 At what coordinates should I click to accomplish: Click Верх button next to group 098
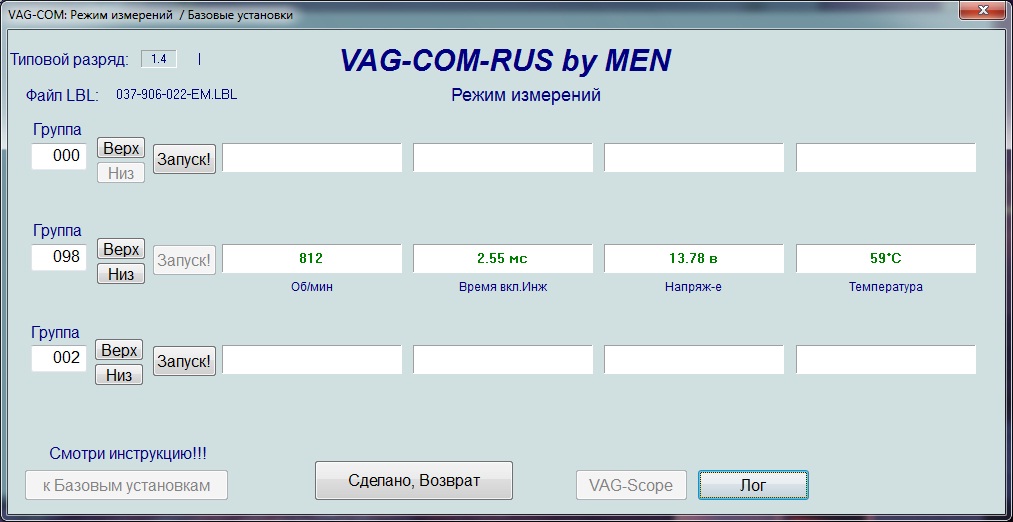pos(121,249)
